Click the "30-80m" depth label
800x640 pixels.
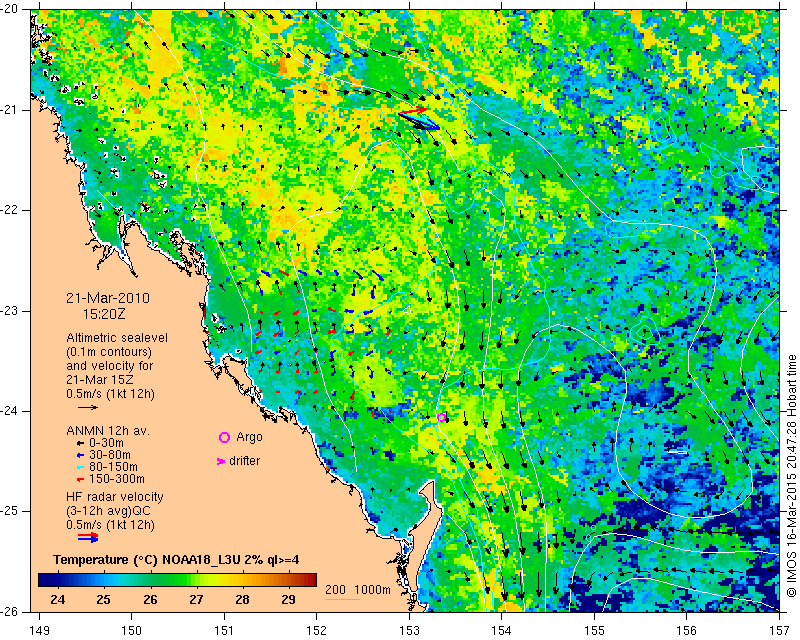110,455
